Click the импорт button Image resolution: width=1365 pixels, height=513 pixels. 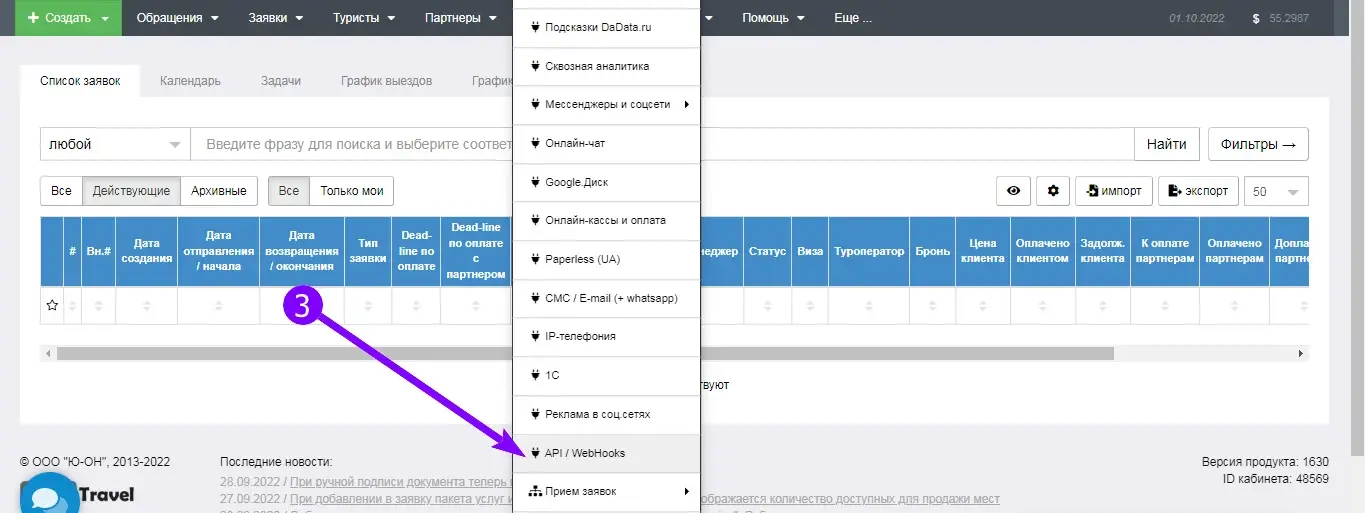[x=1114, y=191]
